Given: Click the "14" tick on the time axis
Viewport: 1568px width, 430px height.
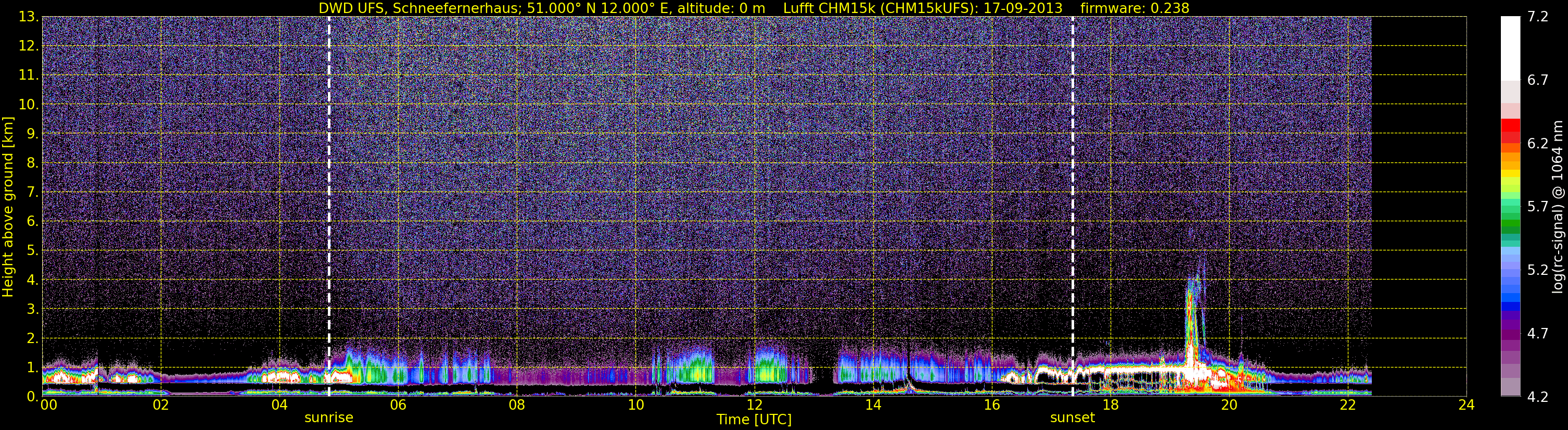Looking at the screenshot, I should 873,405.
